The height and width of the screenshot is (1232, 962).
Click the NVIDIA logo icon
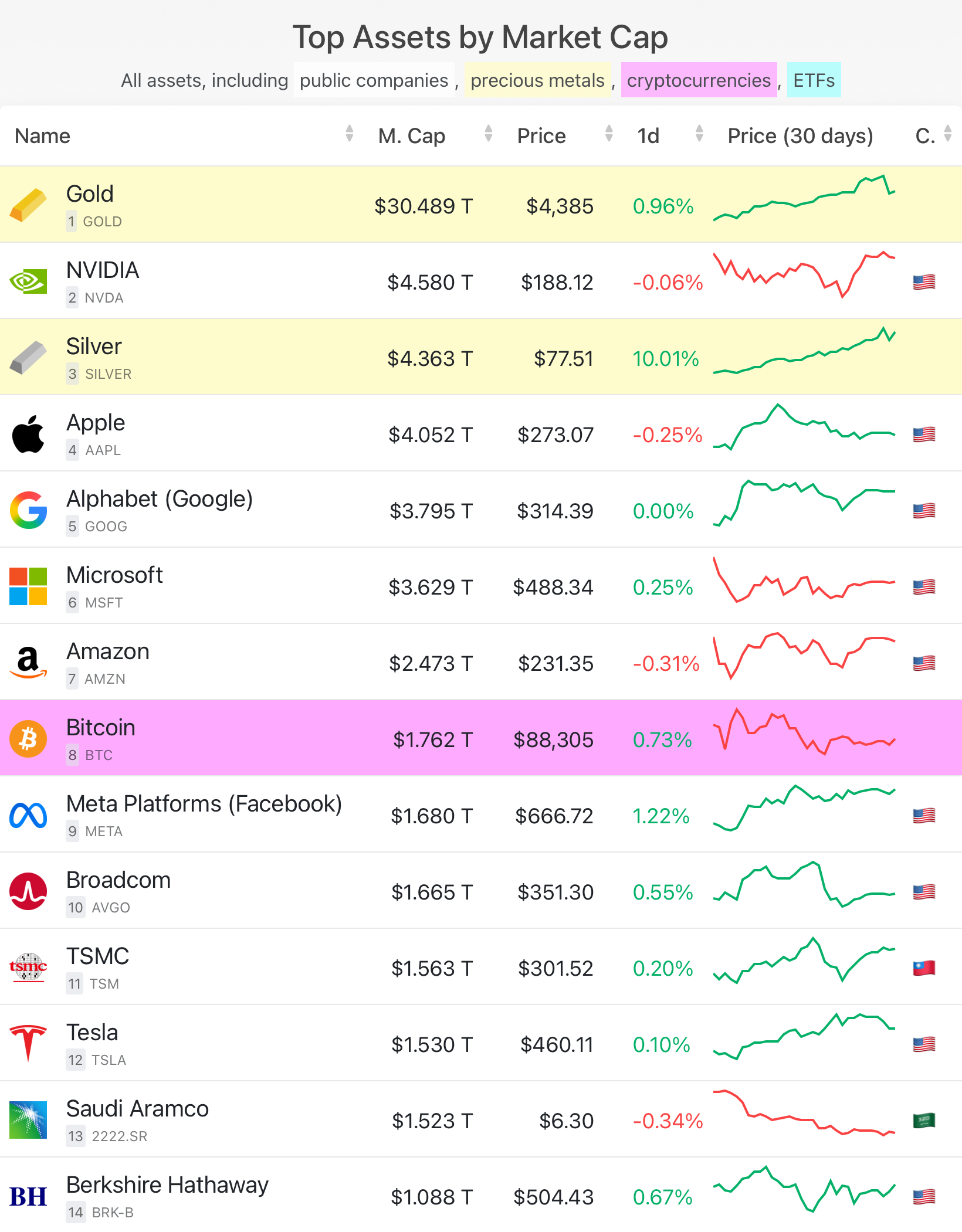28,281
